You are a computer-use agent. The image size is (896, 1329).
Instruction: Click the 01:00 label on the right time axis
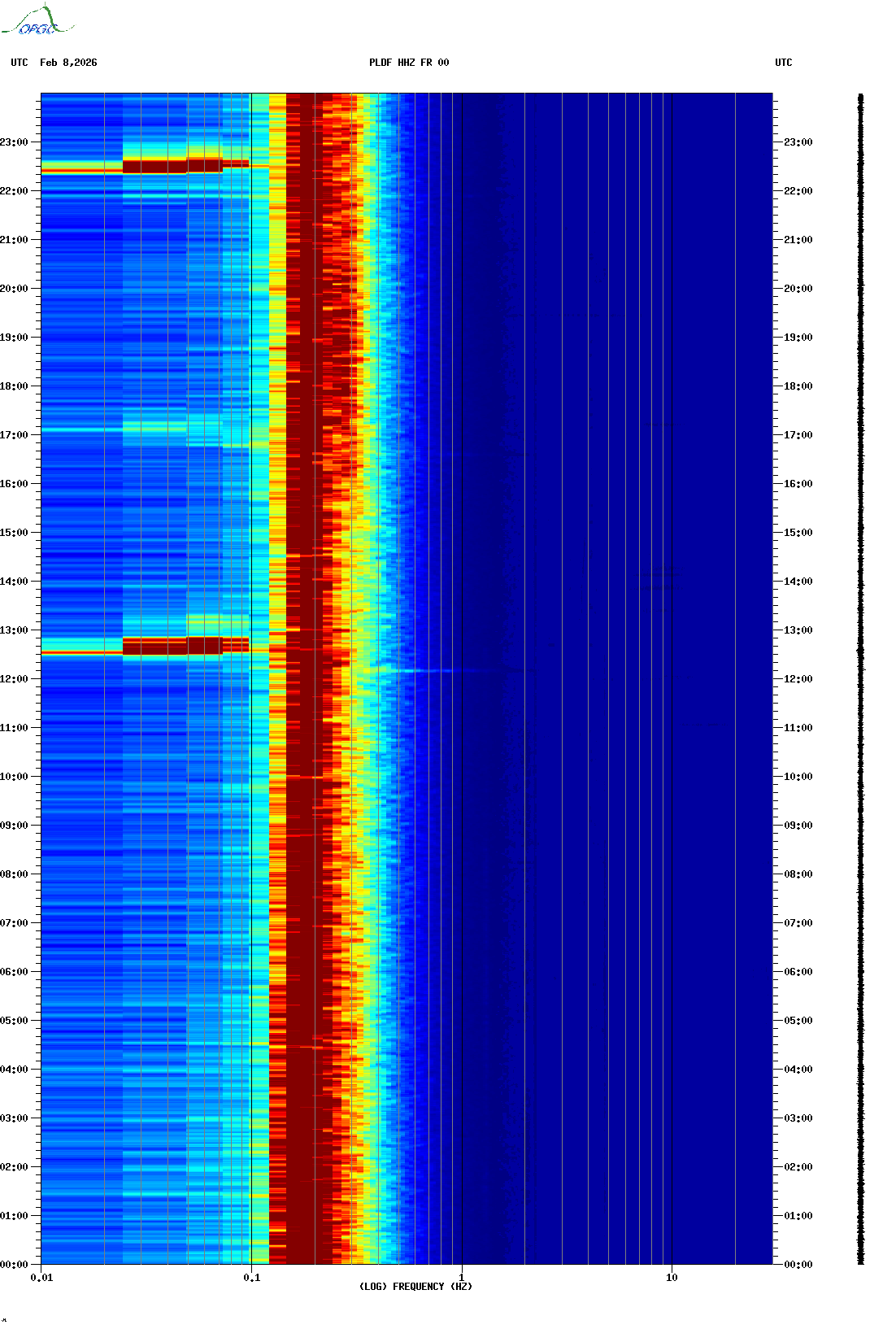click(798, 1216)
